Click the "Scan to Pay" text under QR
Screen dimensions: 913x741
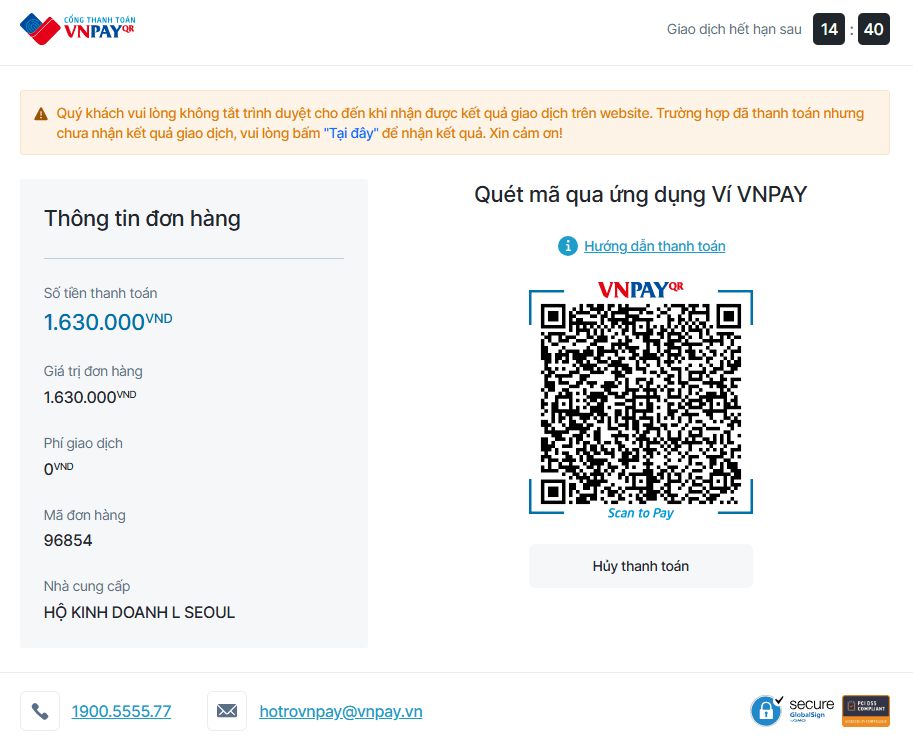pos(640,513)
